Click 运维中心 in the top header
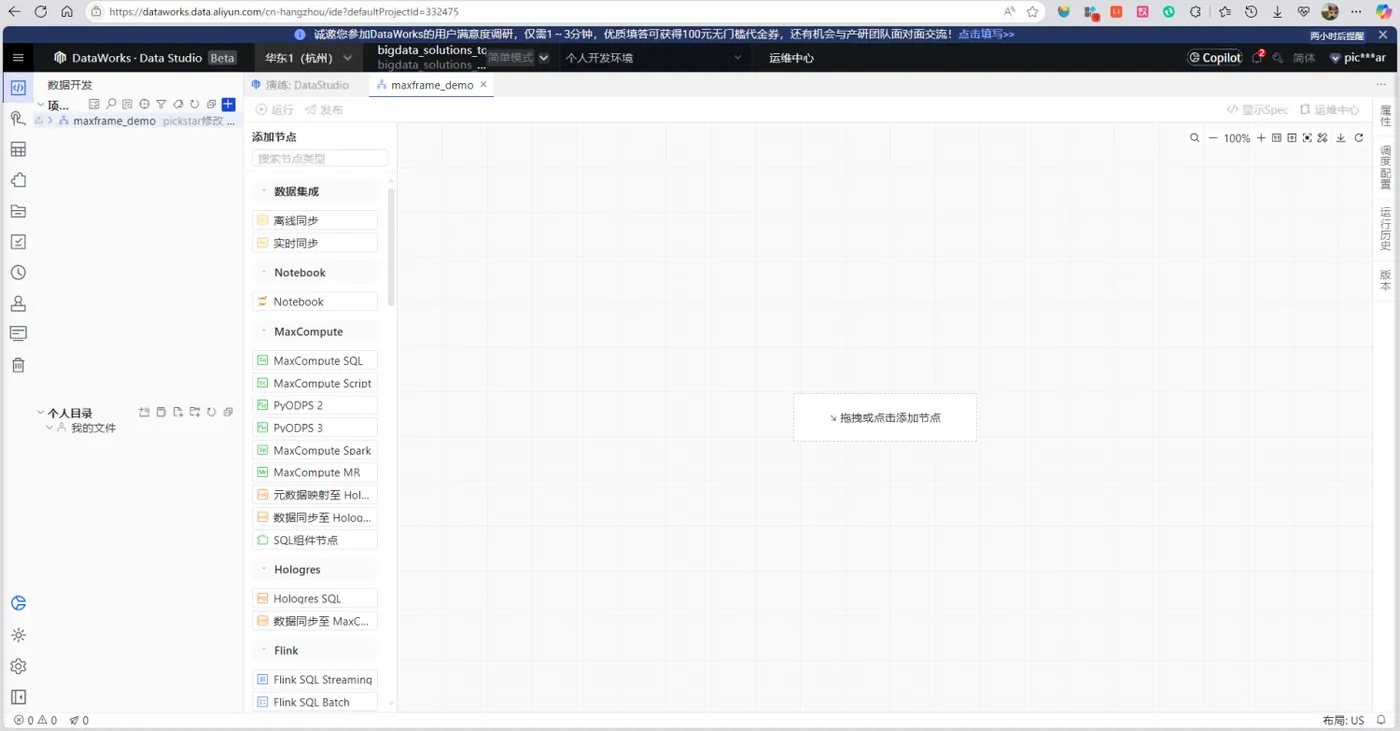 pyautogui.click(x=791, y=58)
